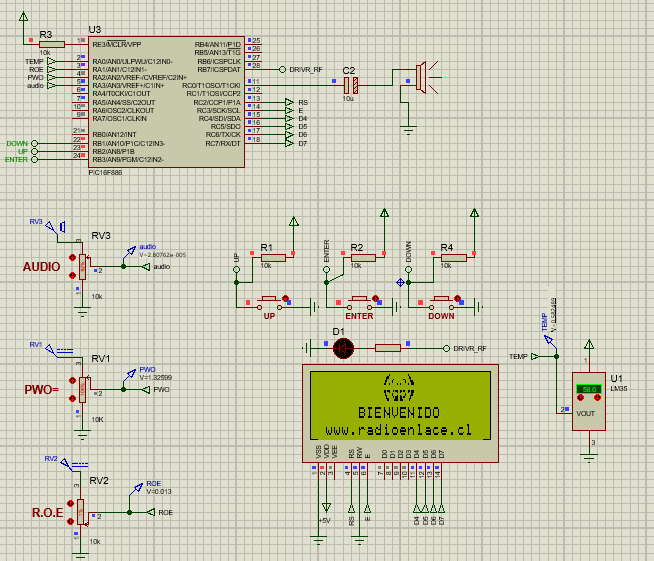
Task: Click the 'V=0.013' probe reading
Action: click(x=158, y=492)
